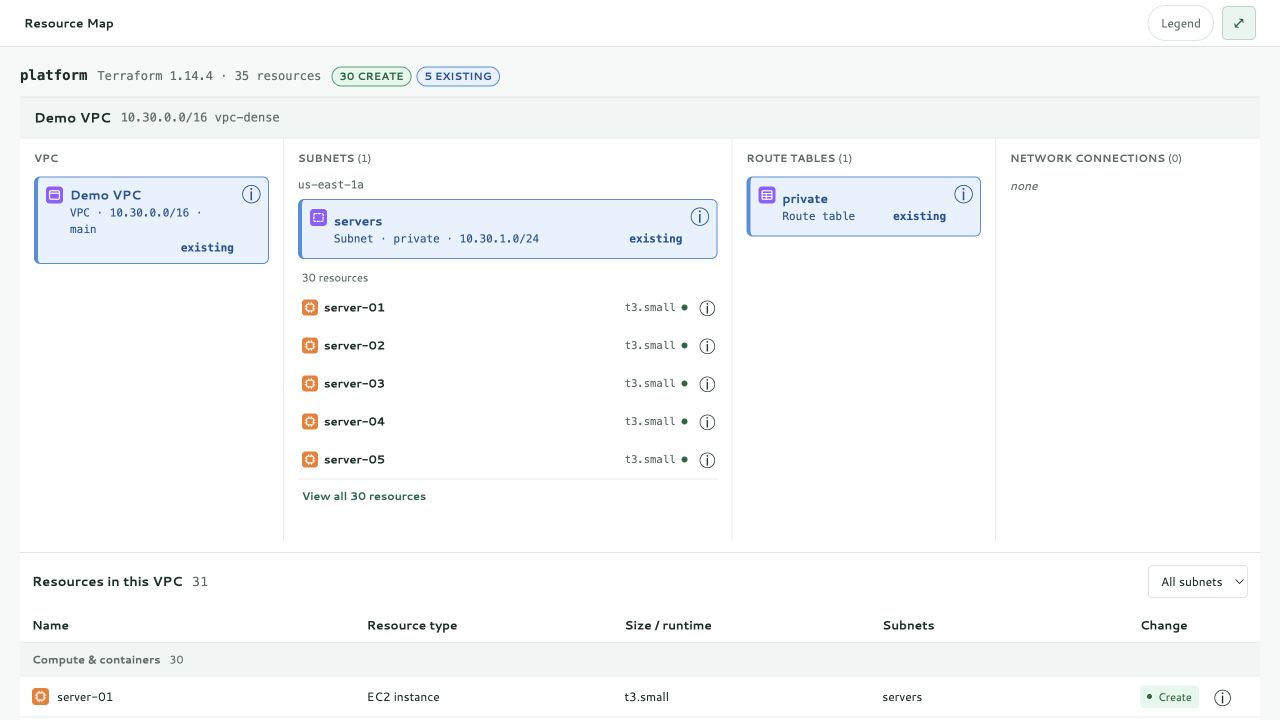Show info for server-05 in subnet list
Screen dimensions: 1280x720
707,460
